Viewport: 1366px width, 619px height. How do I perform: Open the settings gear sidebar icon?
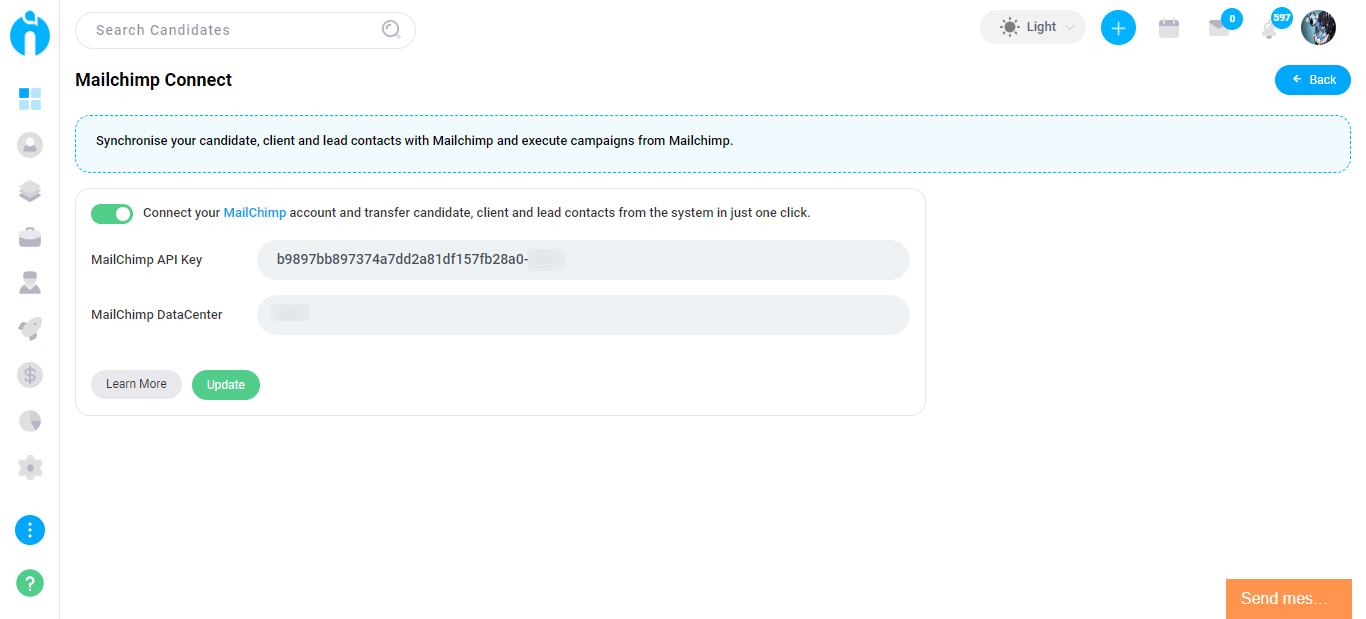click(x=30, y=467)
